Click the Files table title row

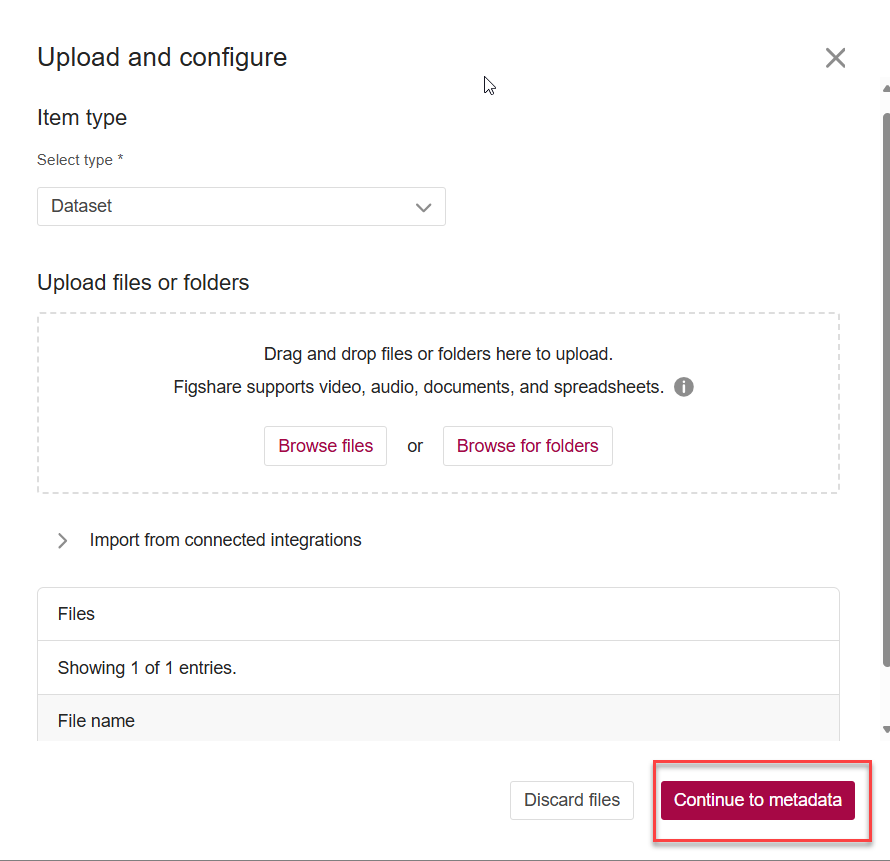tap(76, 614)
